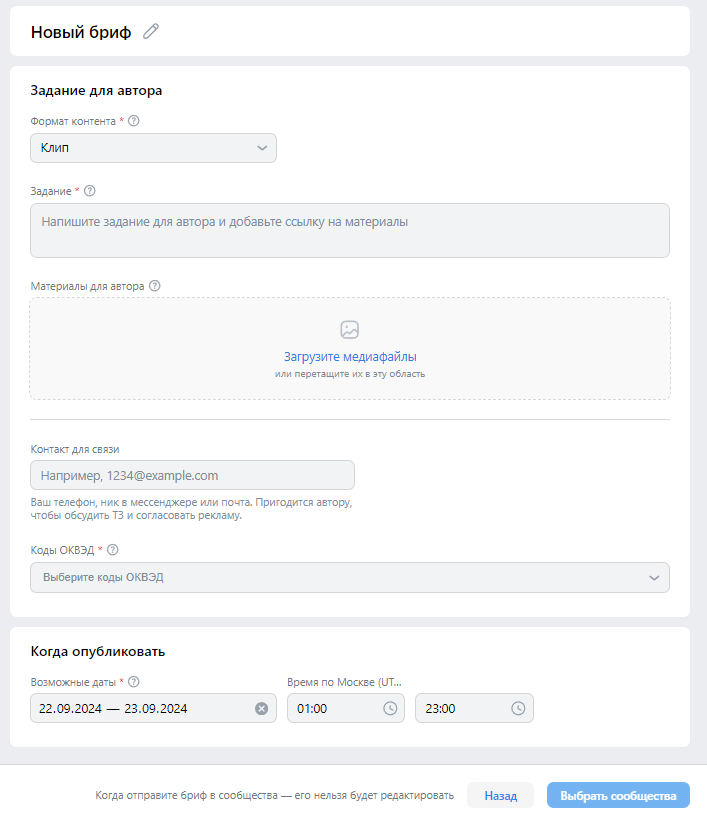
Task: Click the 01:00 time input field
Action: tap(345, 708)
